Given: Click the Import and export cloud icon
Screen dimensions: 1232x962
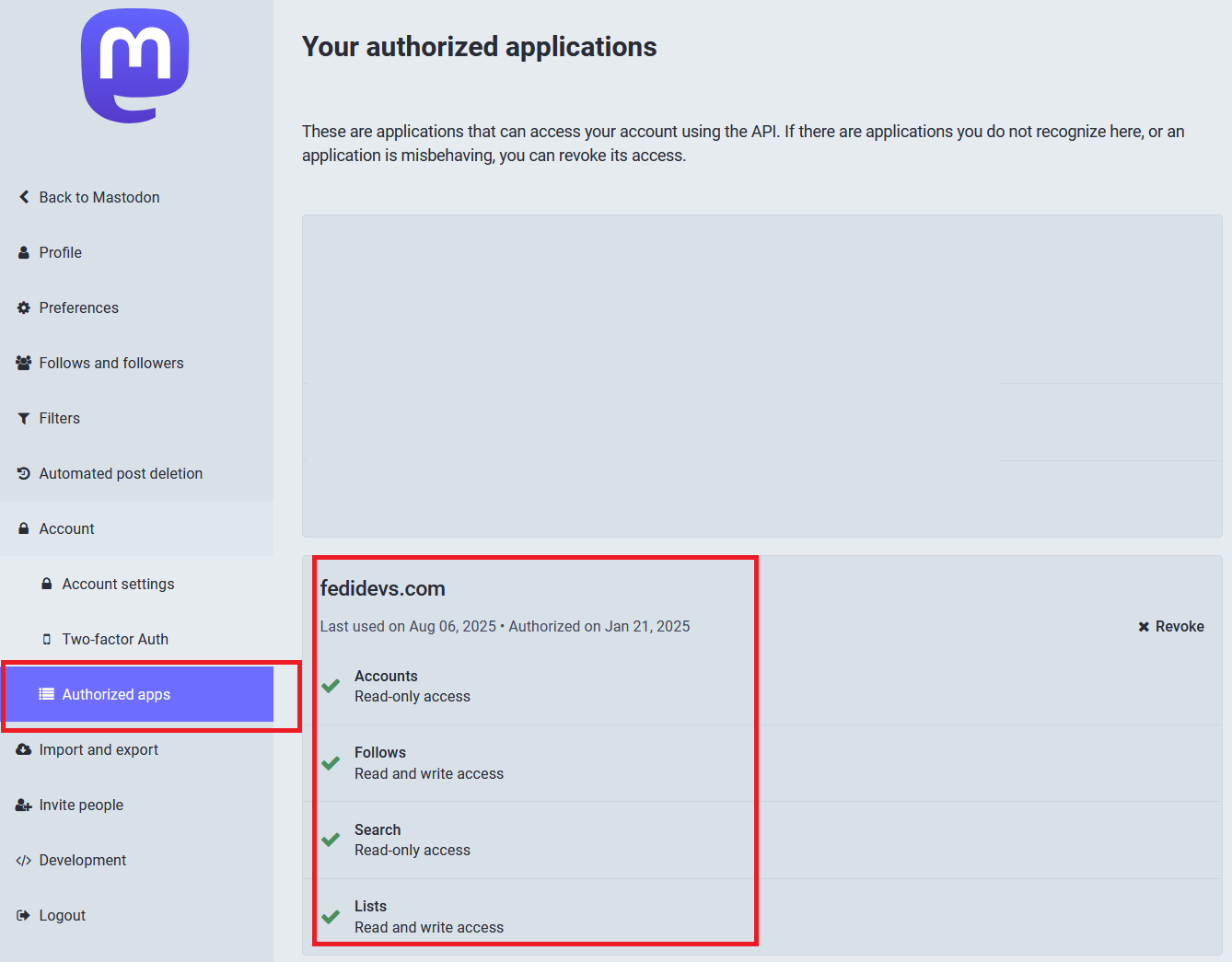Looking at the screenshot, I should coord(24,749).
